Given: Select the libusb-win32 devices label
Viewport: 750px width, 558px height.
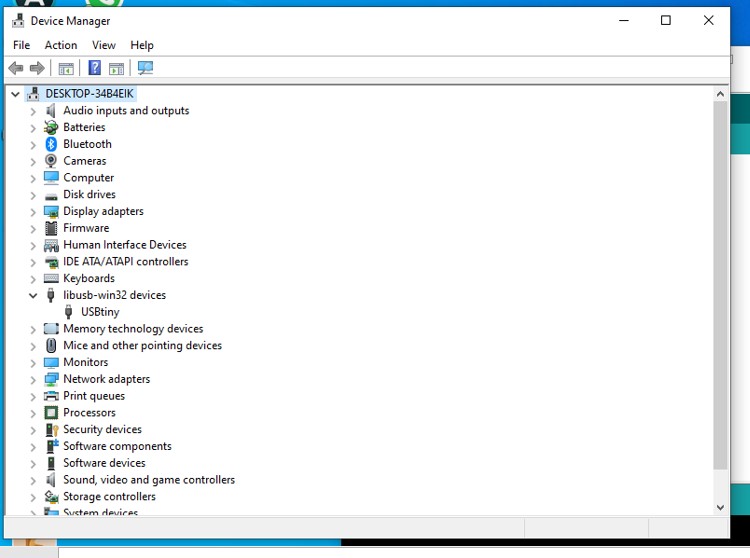Looking at the screenshot, I should pos(114,295).
